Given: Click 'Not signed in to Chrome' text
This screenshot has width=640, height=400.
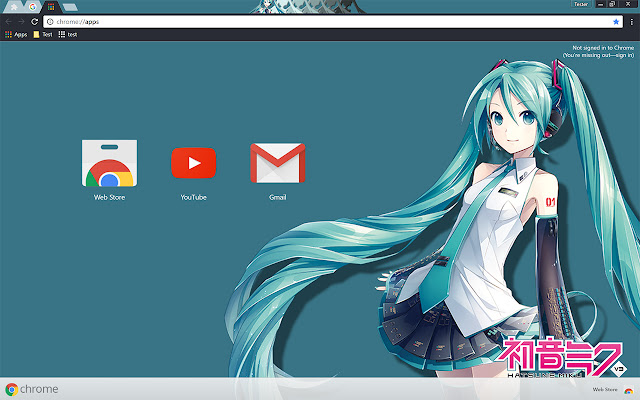Looking at the screenshot, I should [x=603, y=48].
